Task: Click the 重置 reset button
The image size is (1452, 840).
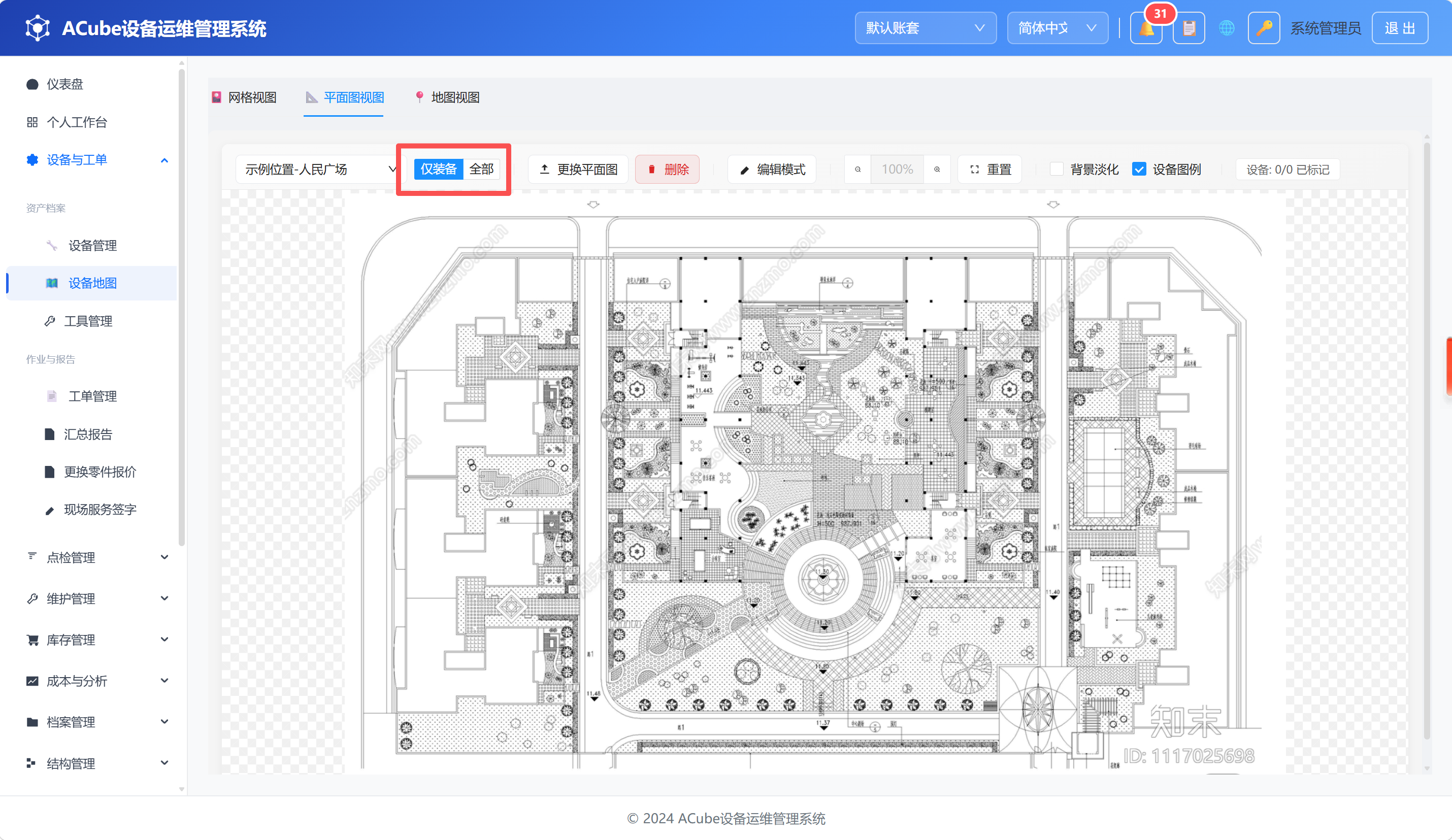Action: (990, 170)
